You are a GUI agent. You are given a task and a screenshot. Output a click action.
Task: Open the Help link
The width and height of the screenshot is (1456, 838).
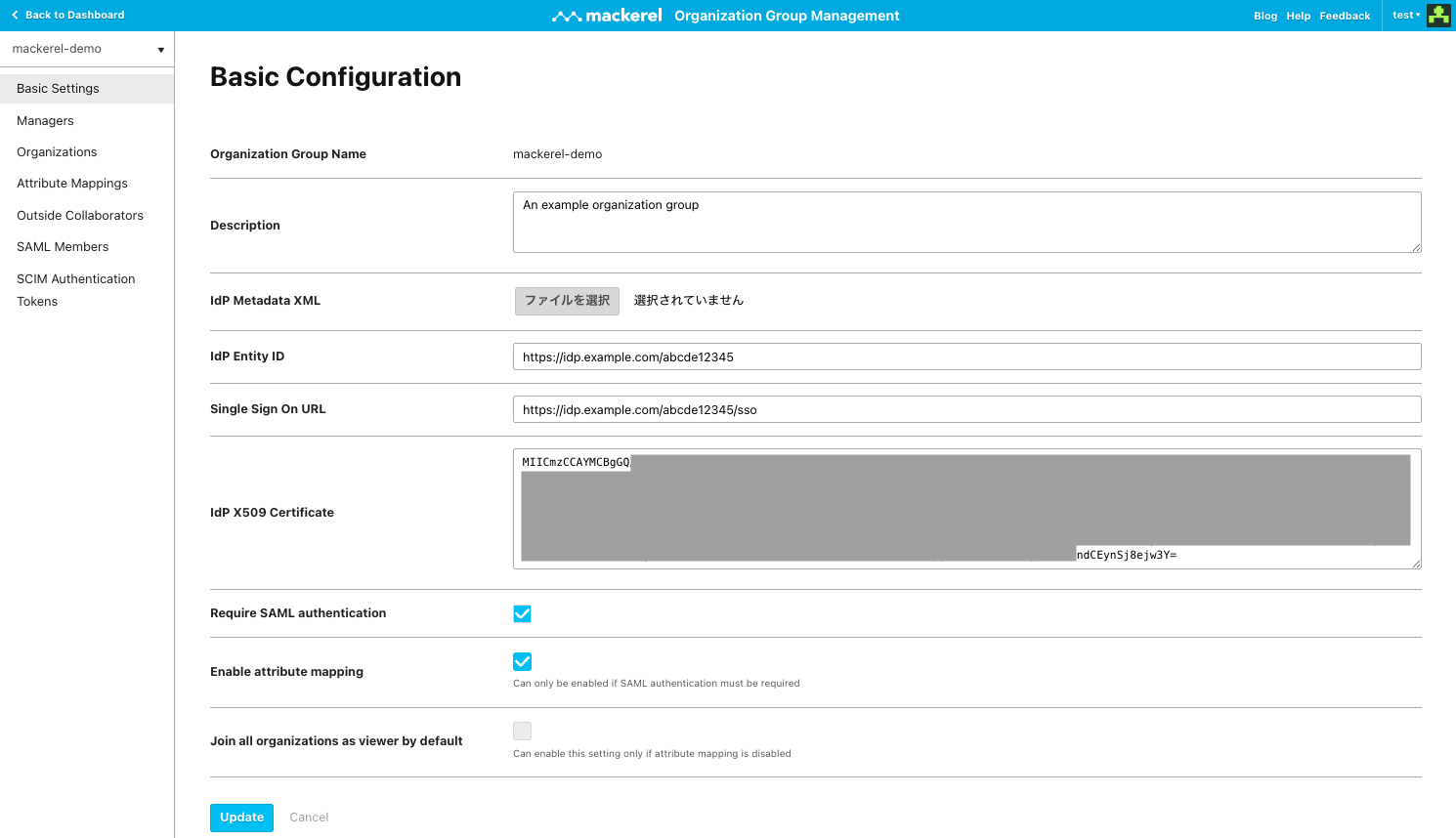pos(1299,16)
